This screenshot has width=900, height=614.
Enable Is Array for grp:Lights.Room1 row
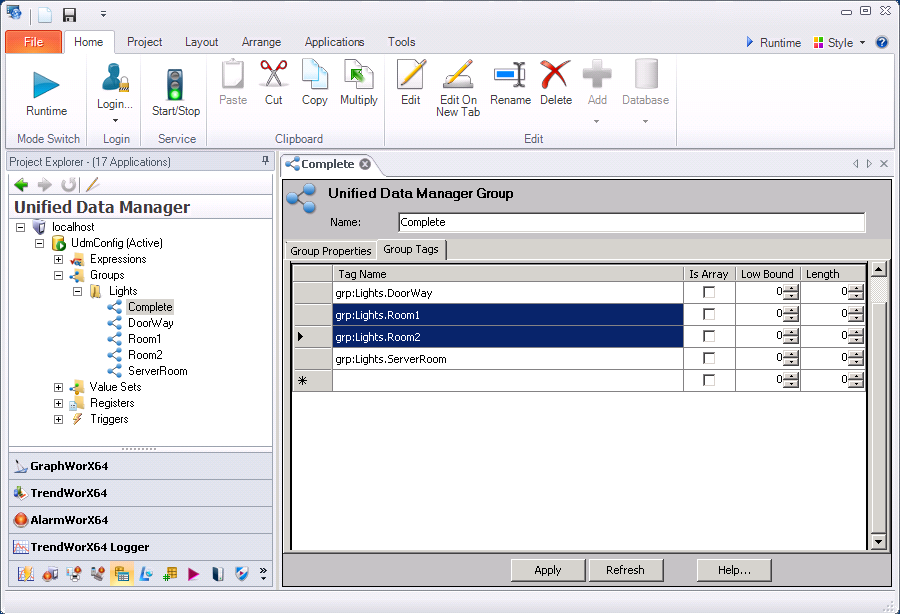tap(709, 315)
